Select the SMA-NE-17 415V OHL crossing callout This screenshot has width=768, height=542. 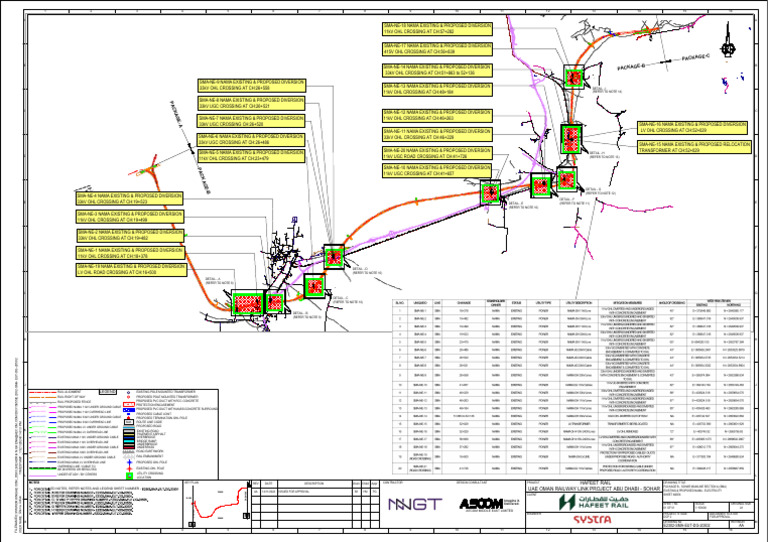tap(437, 48)
